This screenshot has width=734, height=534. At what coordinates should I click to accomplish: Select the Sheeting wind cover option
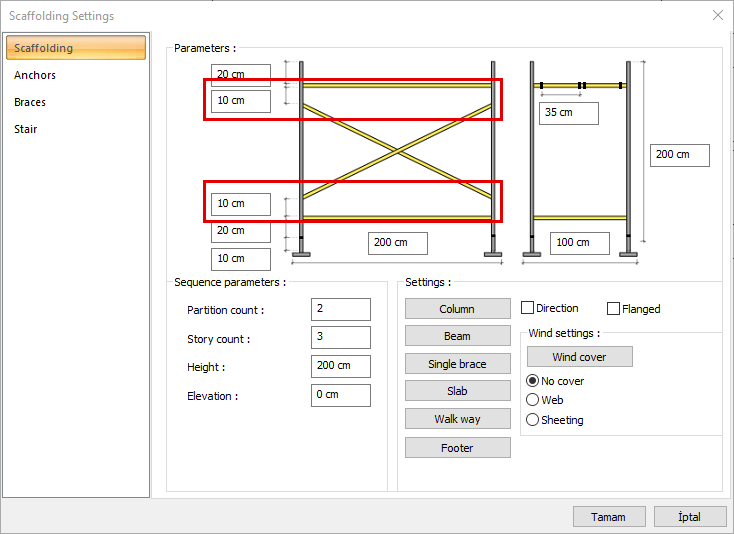coord(532,420)
